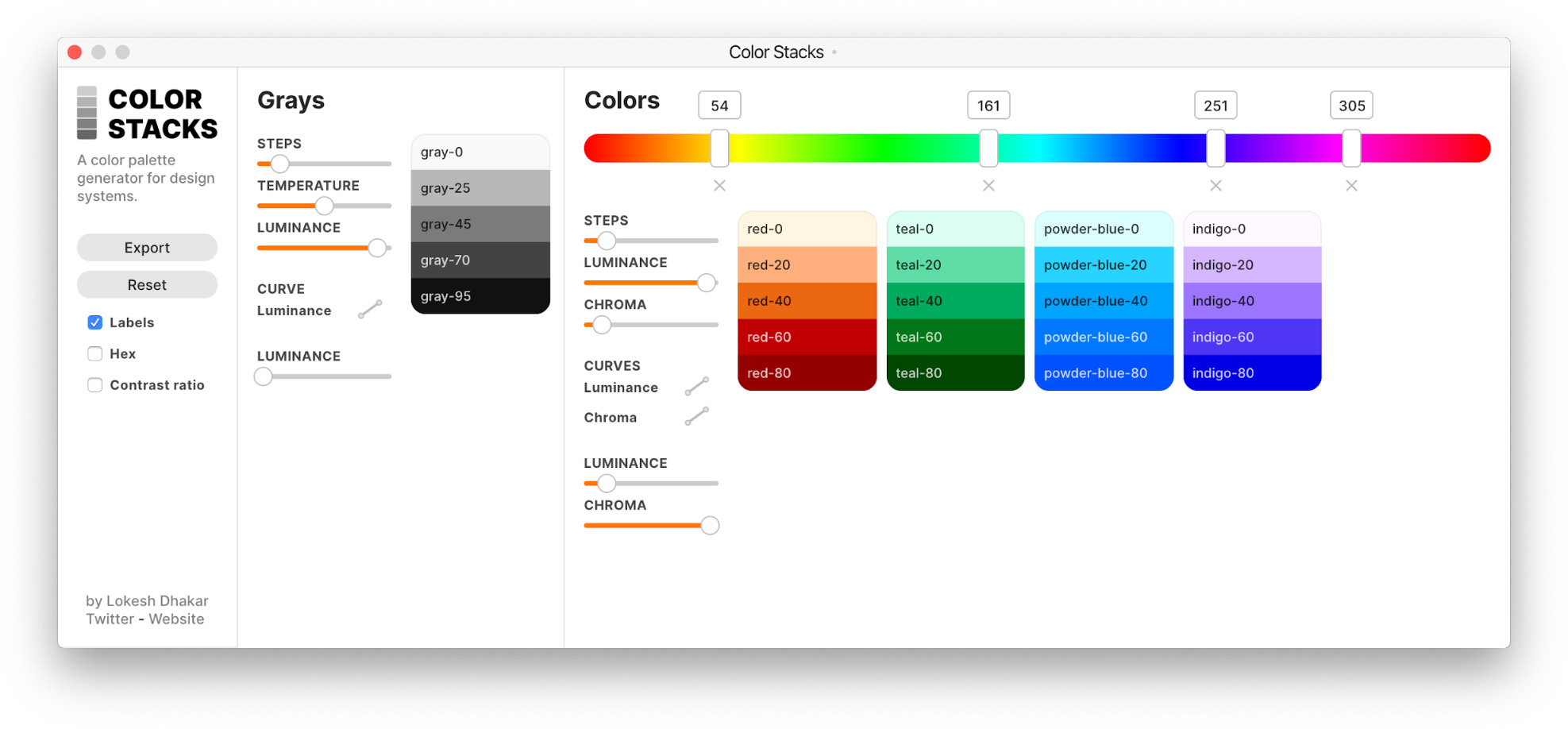Remove hue stop 54 with its X icon
This screenshot has height=729, width=1568.
point(719,186)
